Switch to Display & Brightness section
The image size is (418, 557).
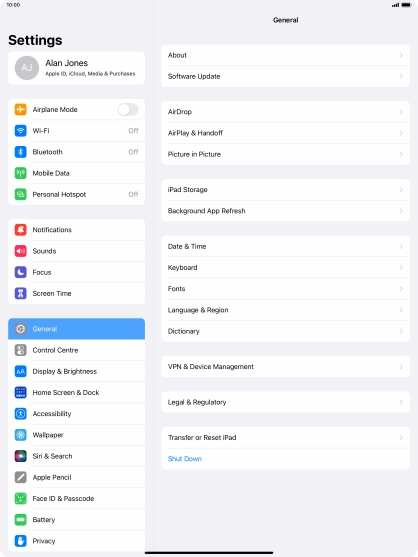point(76,371)
